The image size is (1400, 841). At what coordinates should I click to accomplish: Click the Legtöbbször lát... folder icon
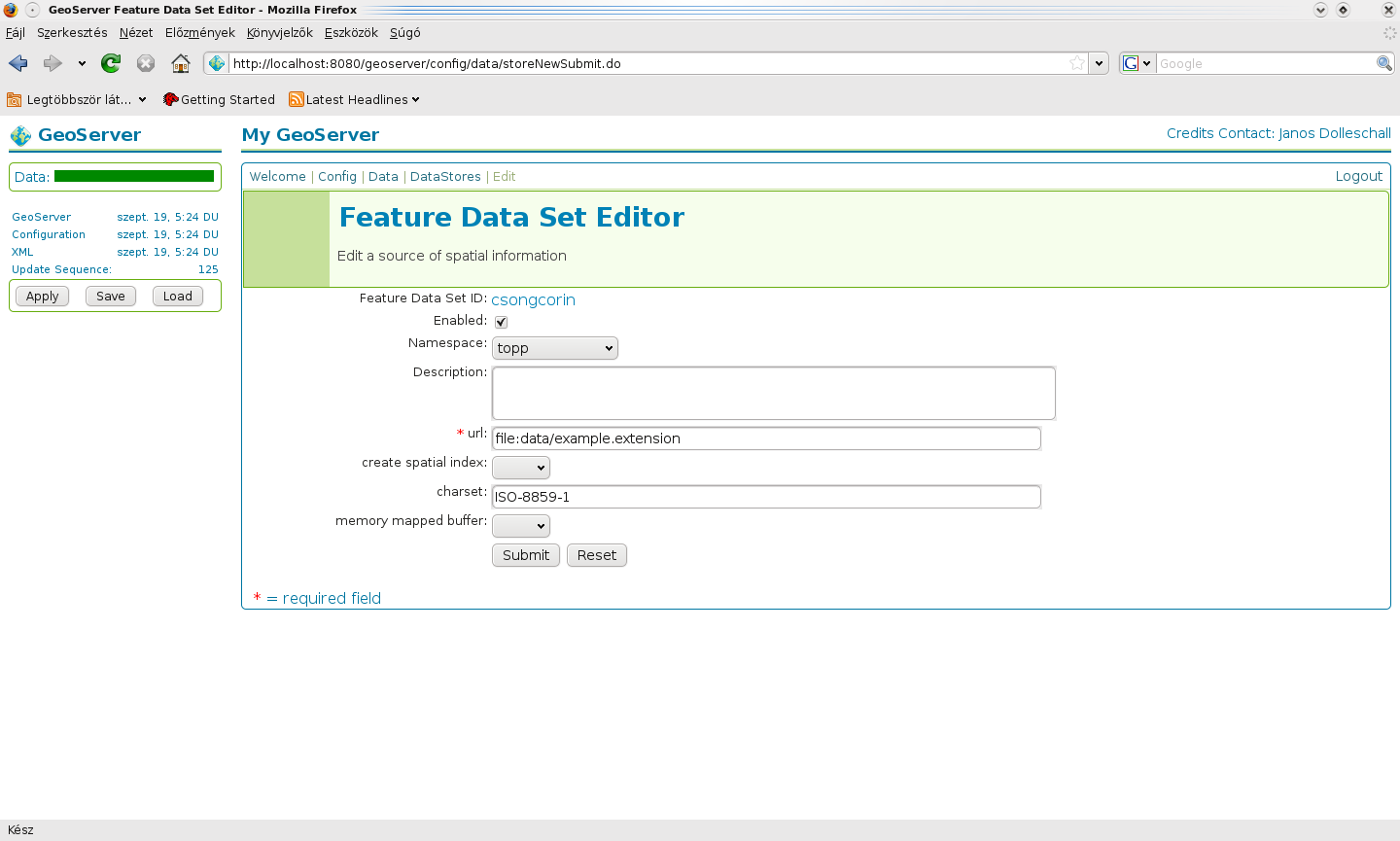(x=15, y=99)
